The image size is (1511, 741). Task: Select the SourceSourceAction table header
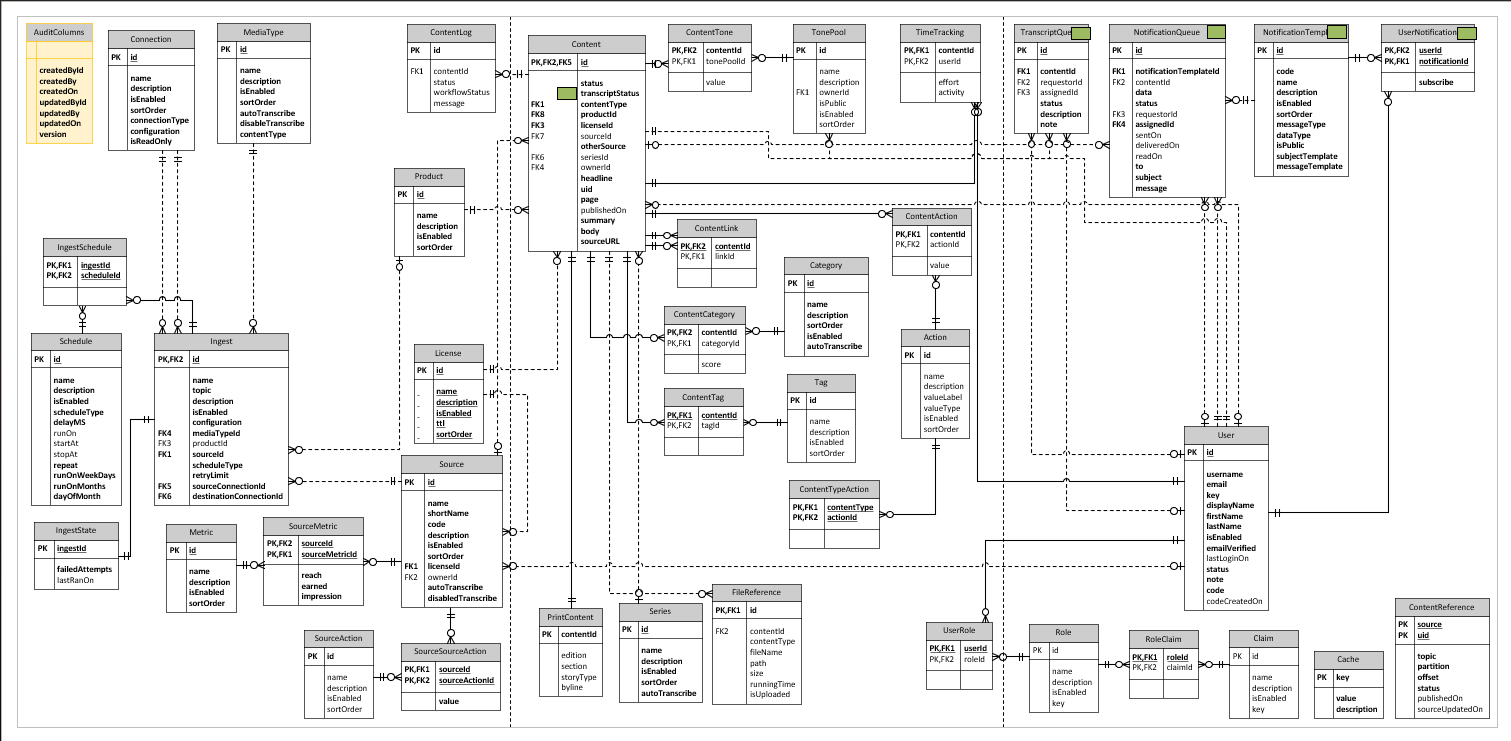(x=449, y=651)
